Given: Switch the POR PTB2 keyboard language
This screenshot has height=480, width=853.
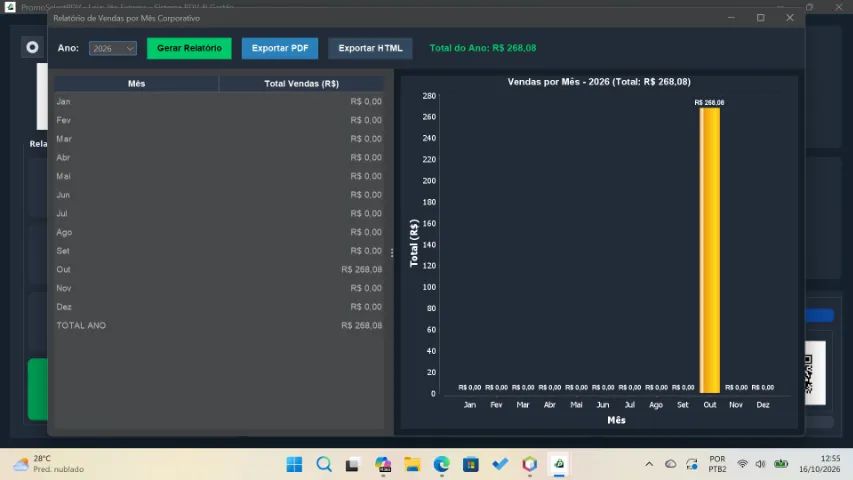Looking at the screenshot, I should (x=717, y=464).
